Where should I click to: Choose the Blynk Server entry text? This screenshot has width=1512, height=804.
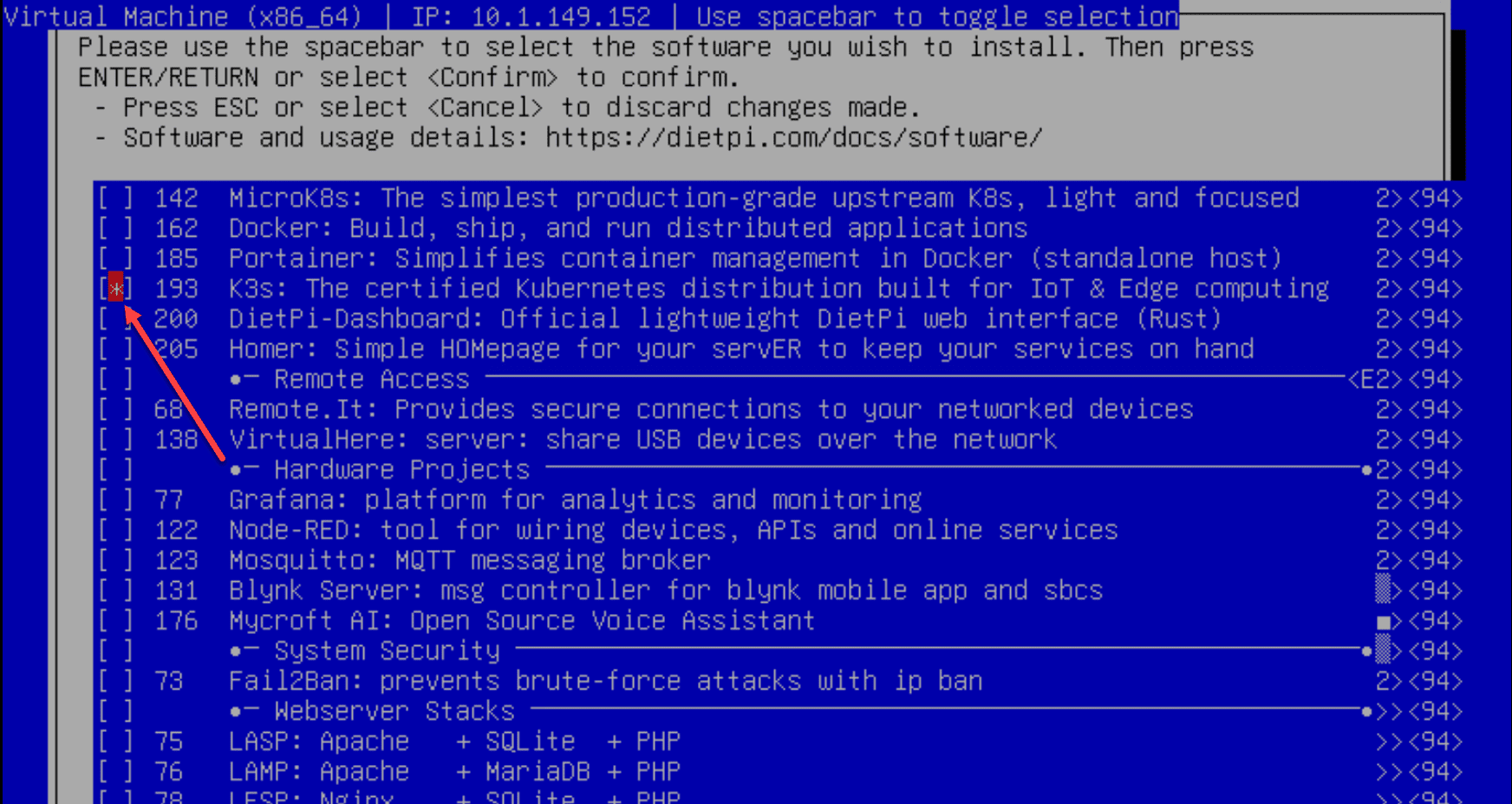(x=665, y=591)
